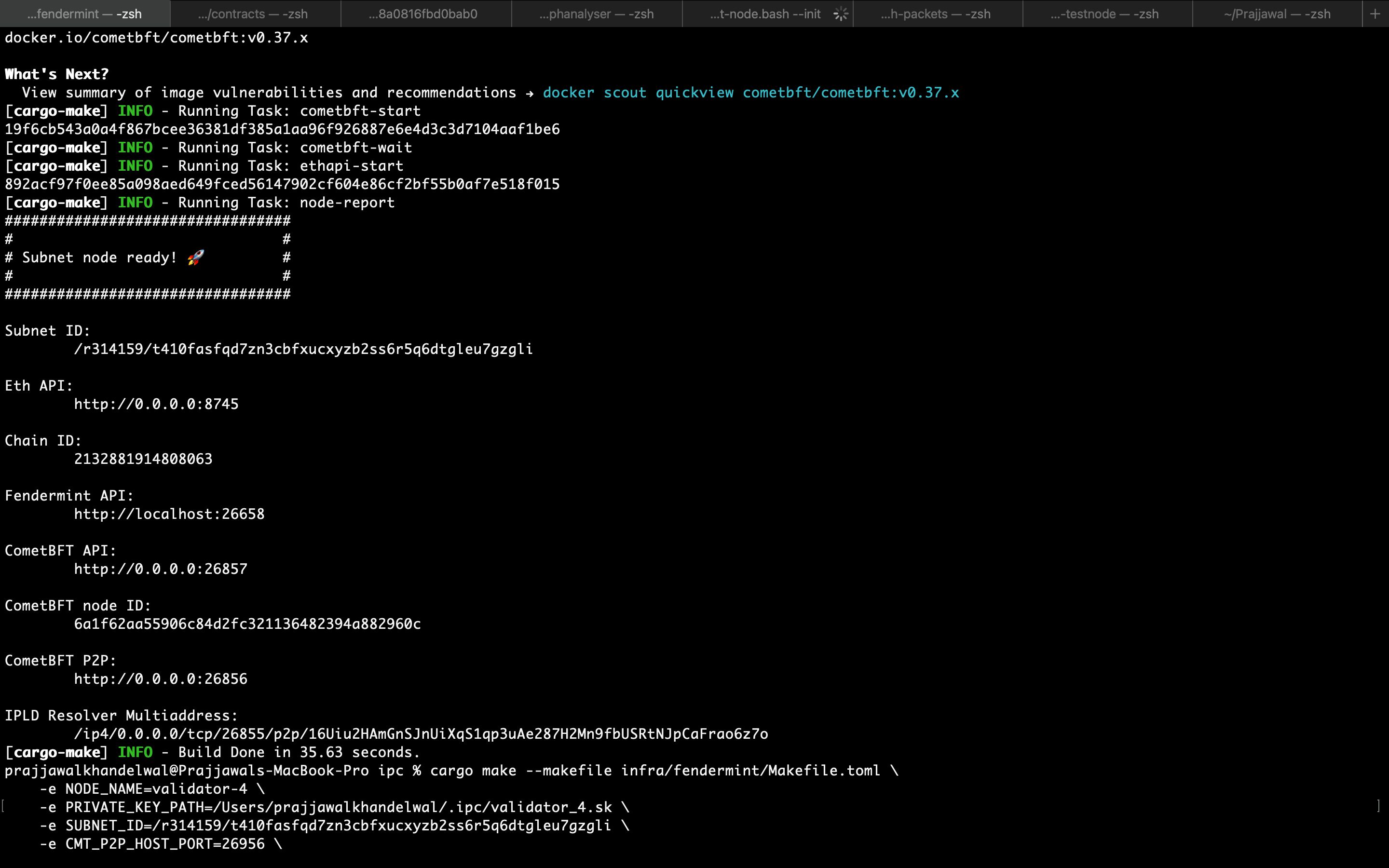Click the IPLD Resolver multiaddress /ip4/0.0.0.0/tcp/26855
This screenshot has width=1389, height=868.
pyautogui.click(x=421, y=734)
